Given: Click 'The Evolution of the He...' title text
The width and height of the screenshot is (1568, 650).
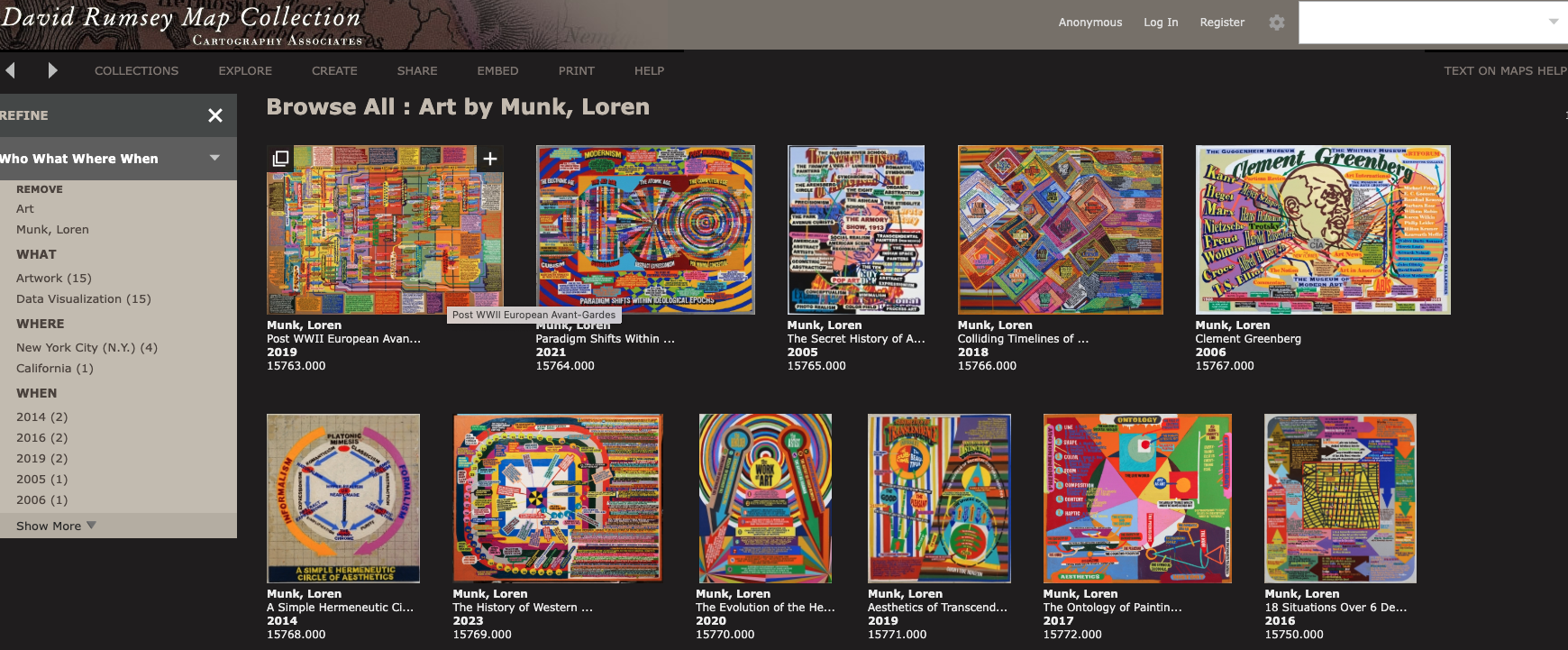Looking at the screenshot, I should click(765, 608).
